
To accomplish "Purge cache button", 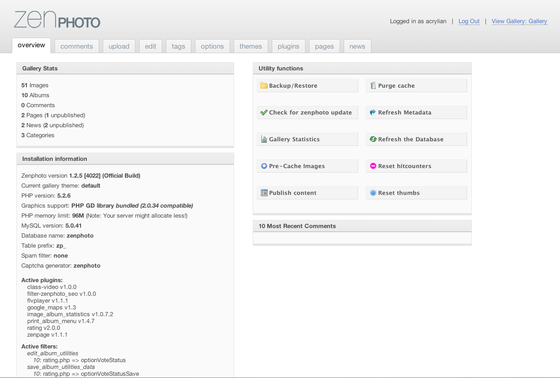I will pos(417,86).
